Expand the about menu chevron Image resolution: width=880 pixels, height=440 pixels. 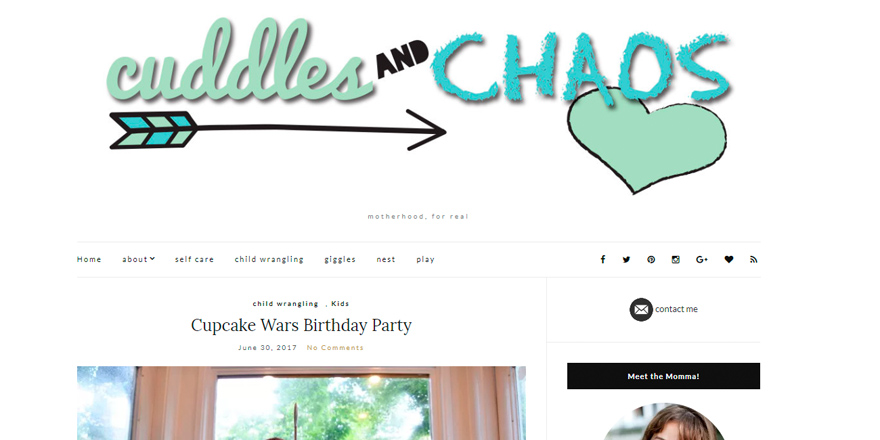(152, 259)
